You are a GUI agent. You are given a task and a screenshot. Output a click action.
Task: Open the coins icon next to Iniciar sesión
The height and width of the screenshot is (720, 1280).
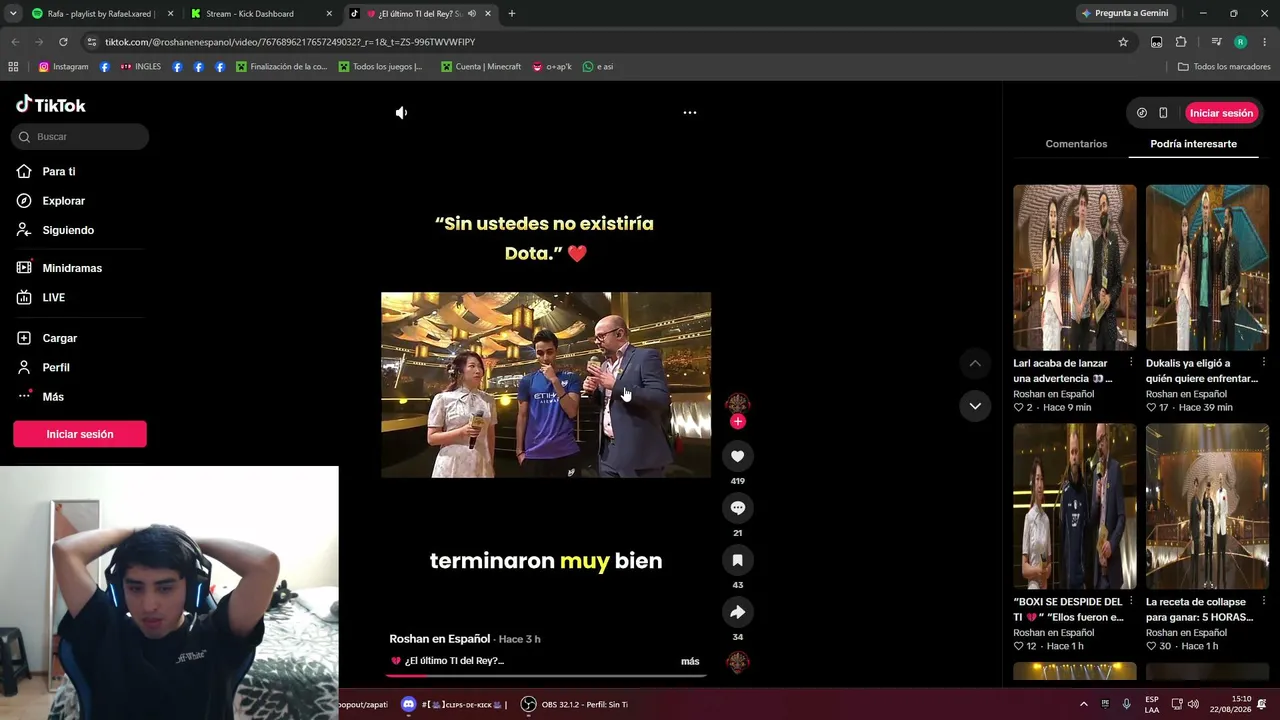(1142, 113)
